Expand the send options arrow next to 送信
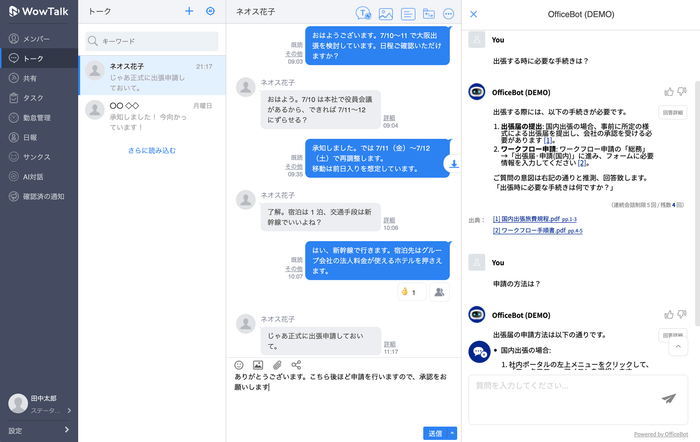The width and height of the screenshot is (700, 442). coord(452,433)
